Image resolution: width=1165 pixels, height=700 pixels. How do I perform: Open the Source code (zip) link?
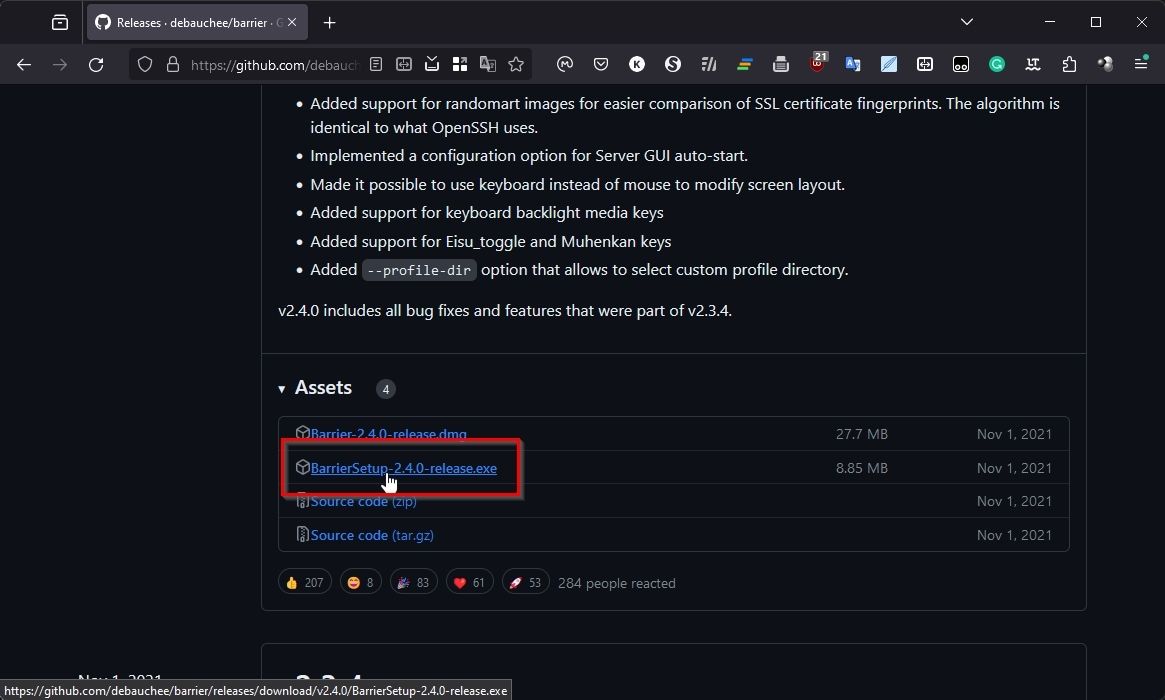350,500
